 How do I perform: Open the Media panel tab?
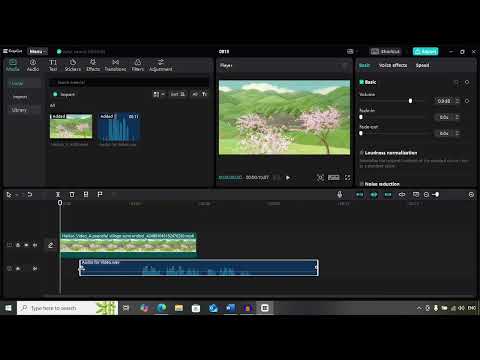click(x=13, y=65)
